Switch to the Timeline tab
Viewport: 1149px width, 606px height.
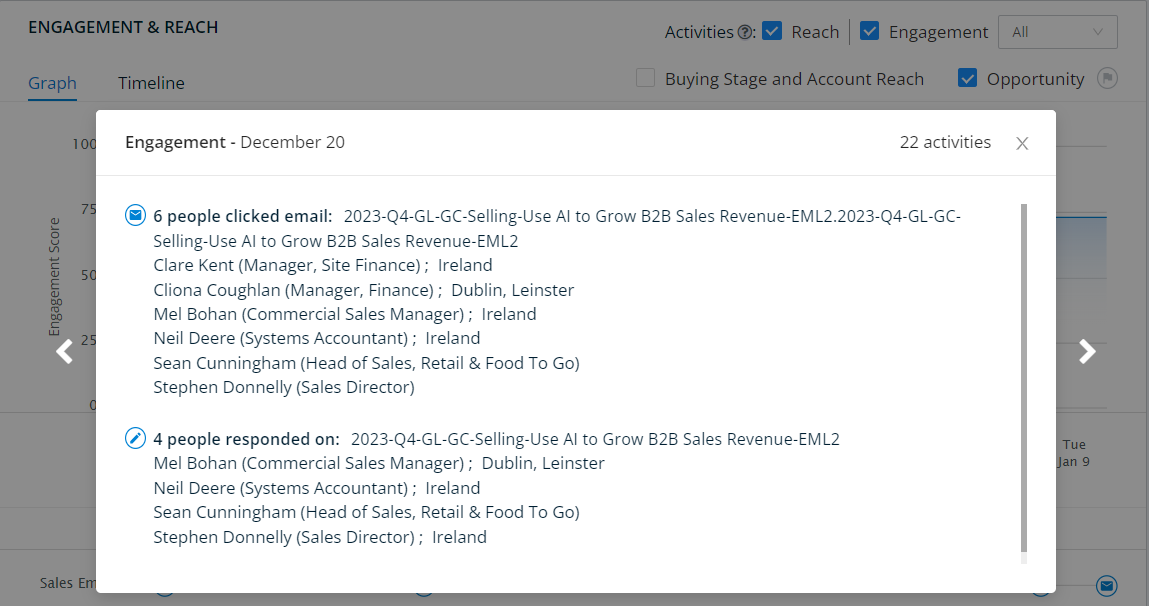click(151, 83)
